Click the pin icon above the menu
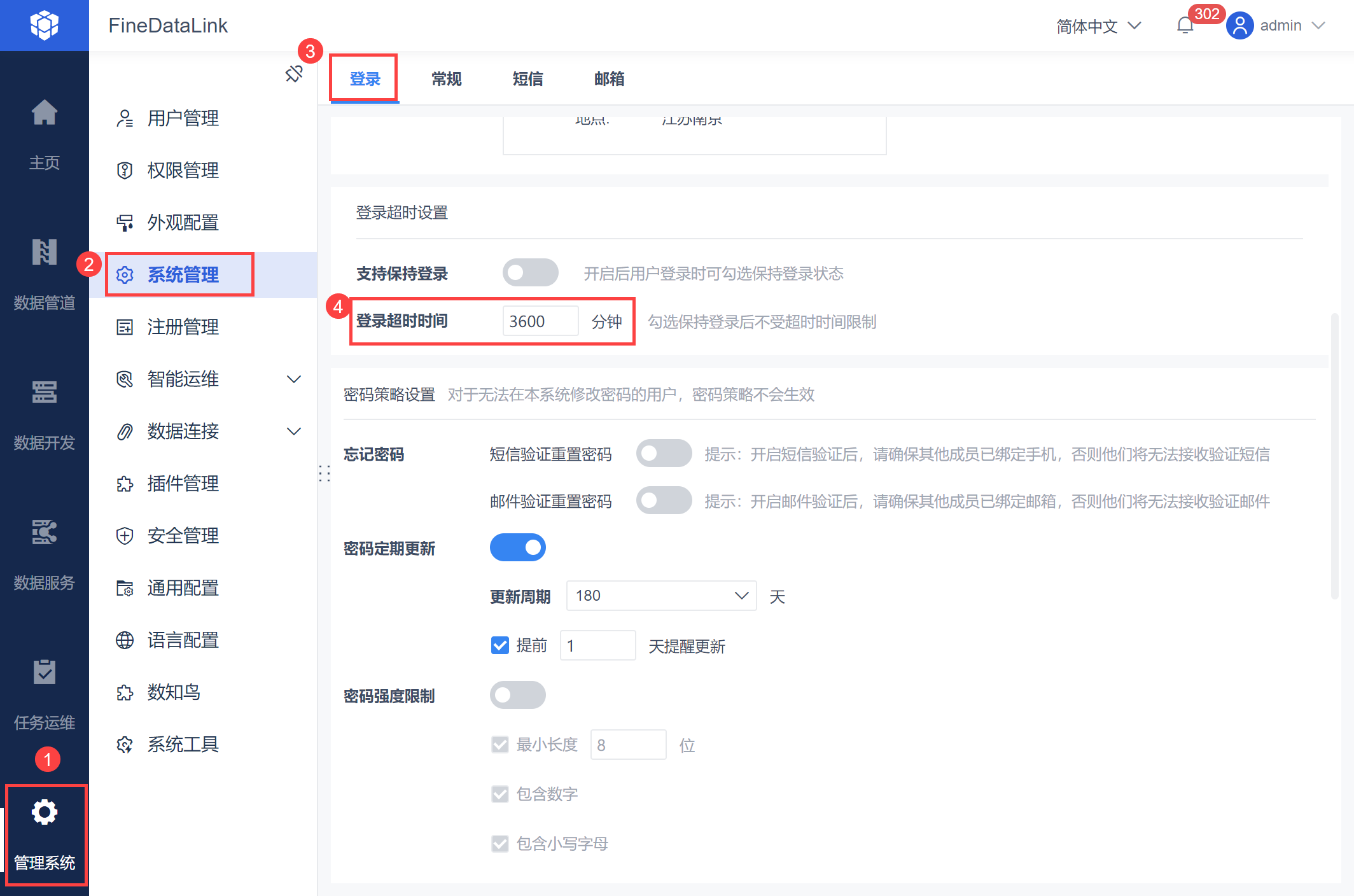 293,74
